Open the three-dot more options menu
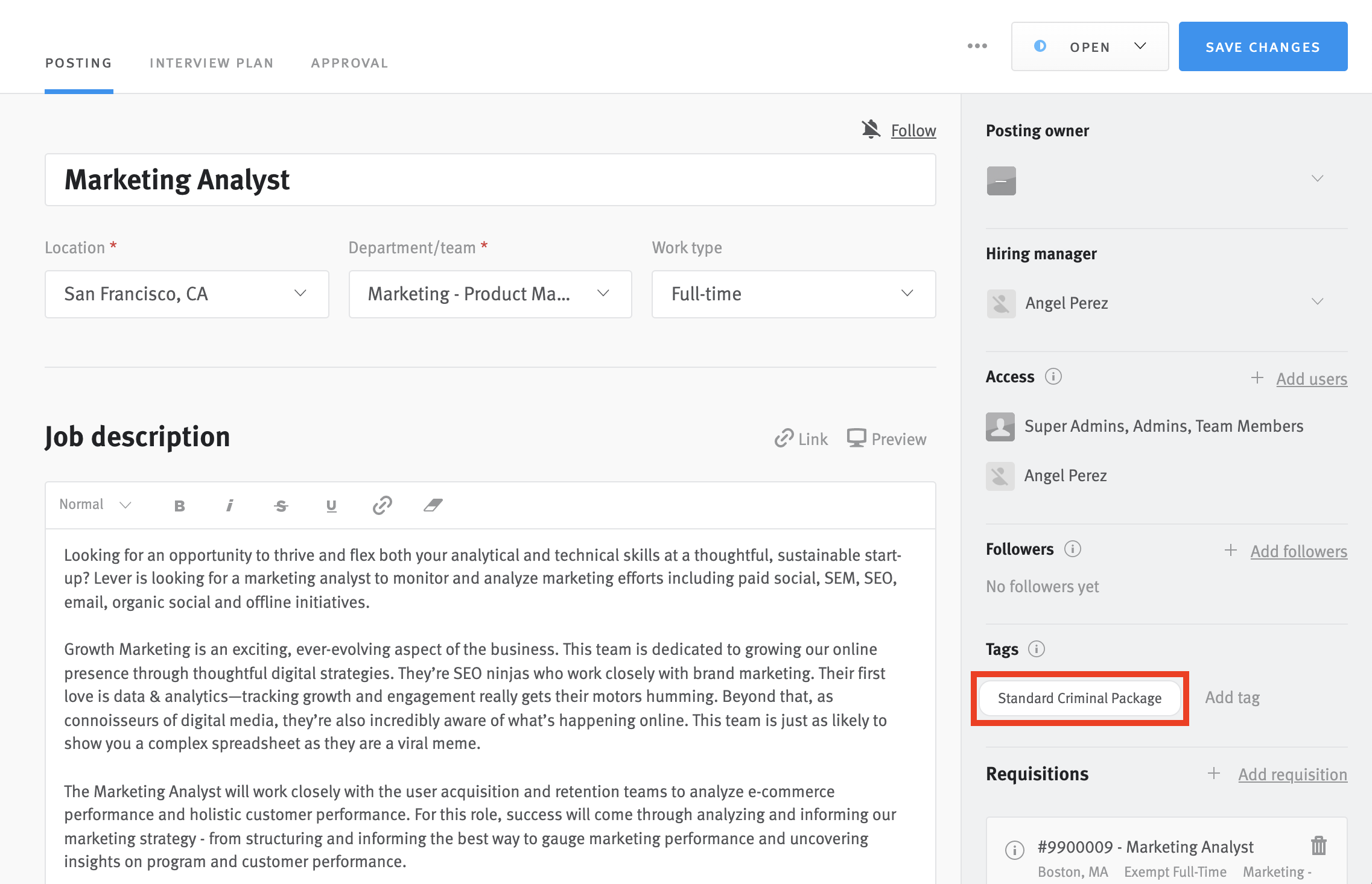The image size is (1372, 884). (x=977, y=46)
